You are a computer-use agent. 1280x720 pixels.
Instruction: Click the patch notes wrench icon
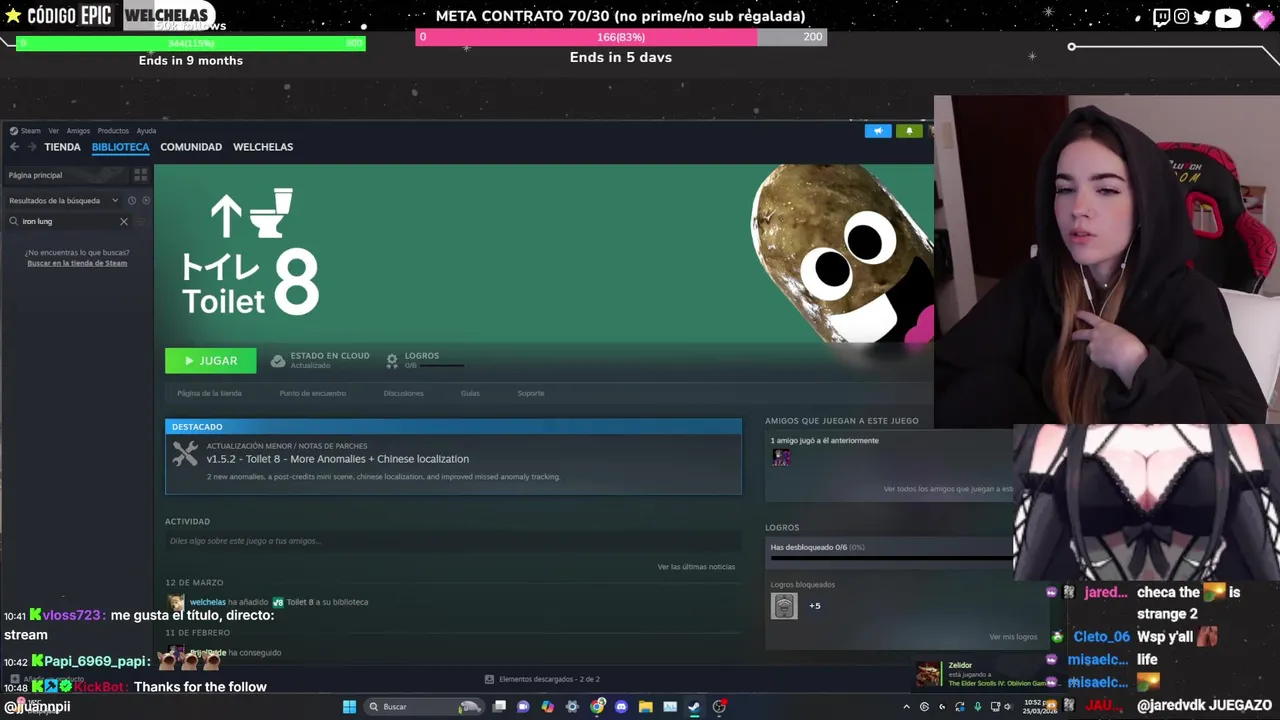185,455
